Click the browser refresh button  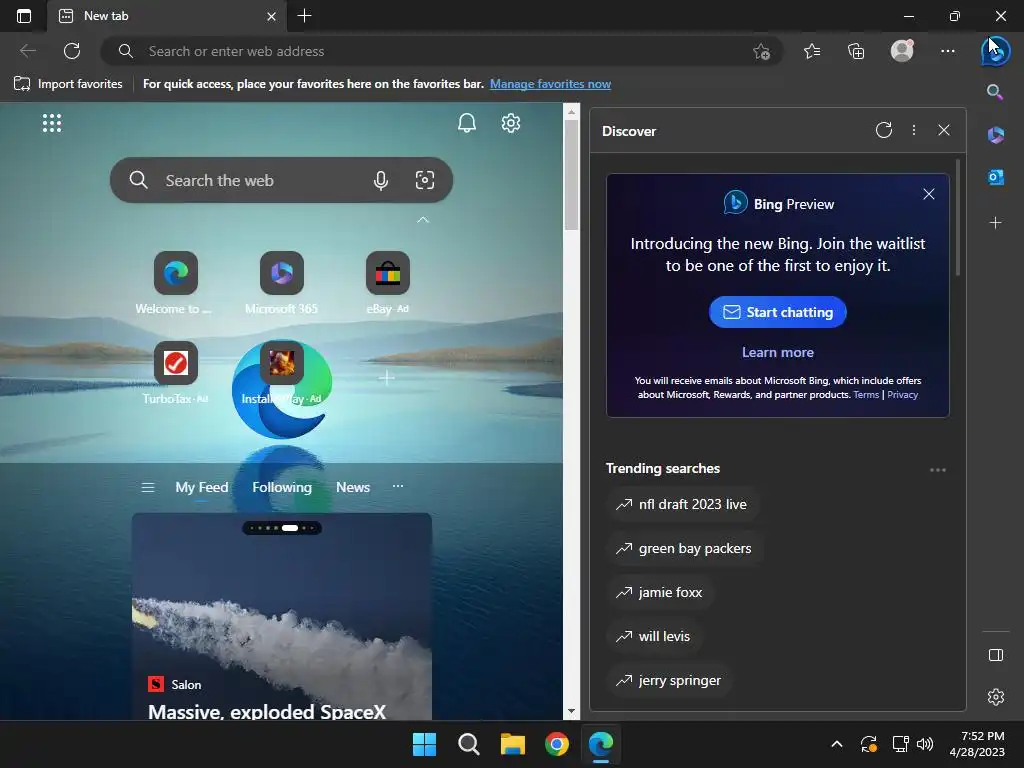(72, 51)
